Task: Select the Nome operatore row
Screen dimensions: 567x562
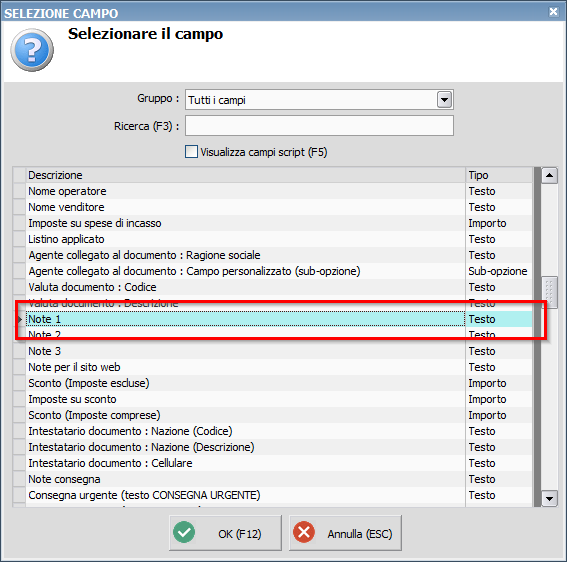Action: click(273, 191)
